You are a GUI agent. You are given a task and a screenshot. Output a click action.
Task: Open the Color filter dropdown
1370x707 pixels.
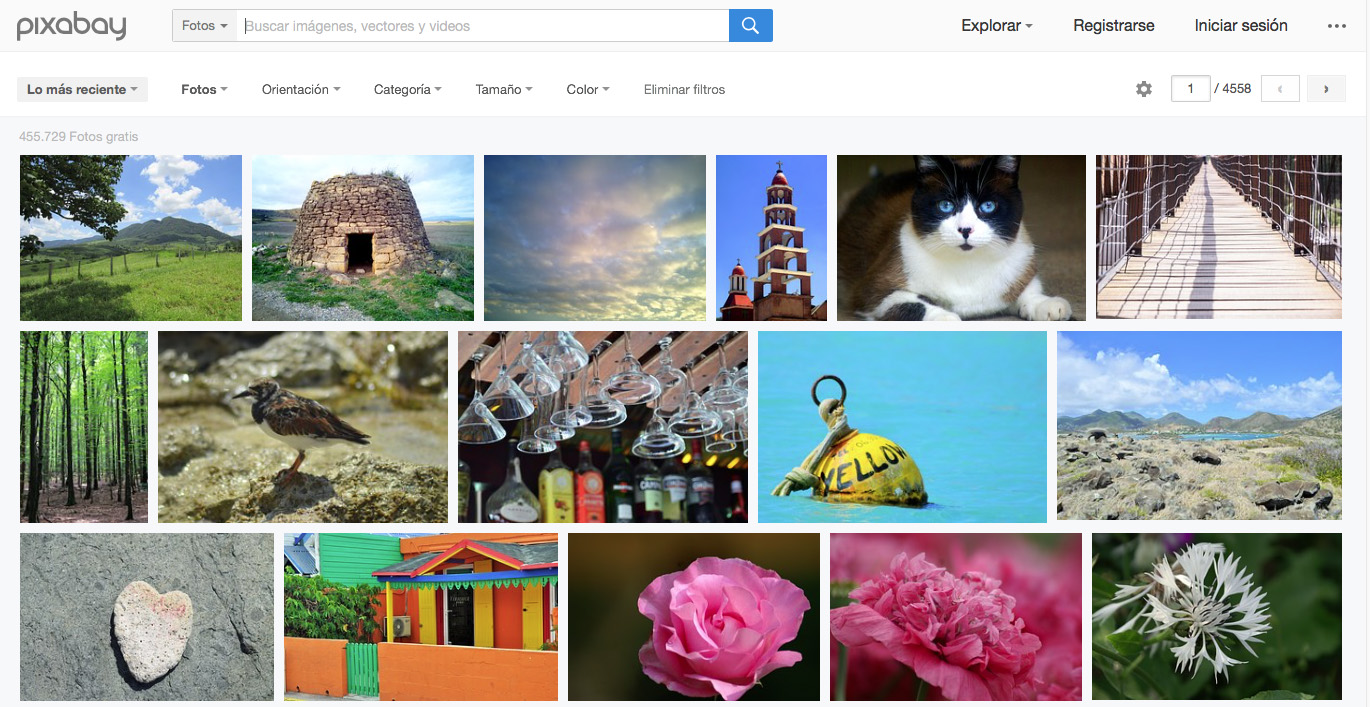tap(587, 89)
